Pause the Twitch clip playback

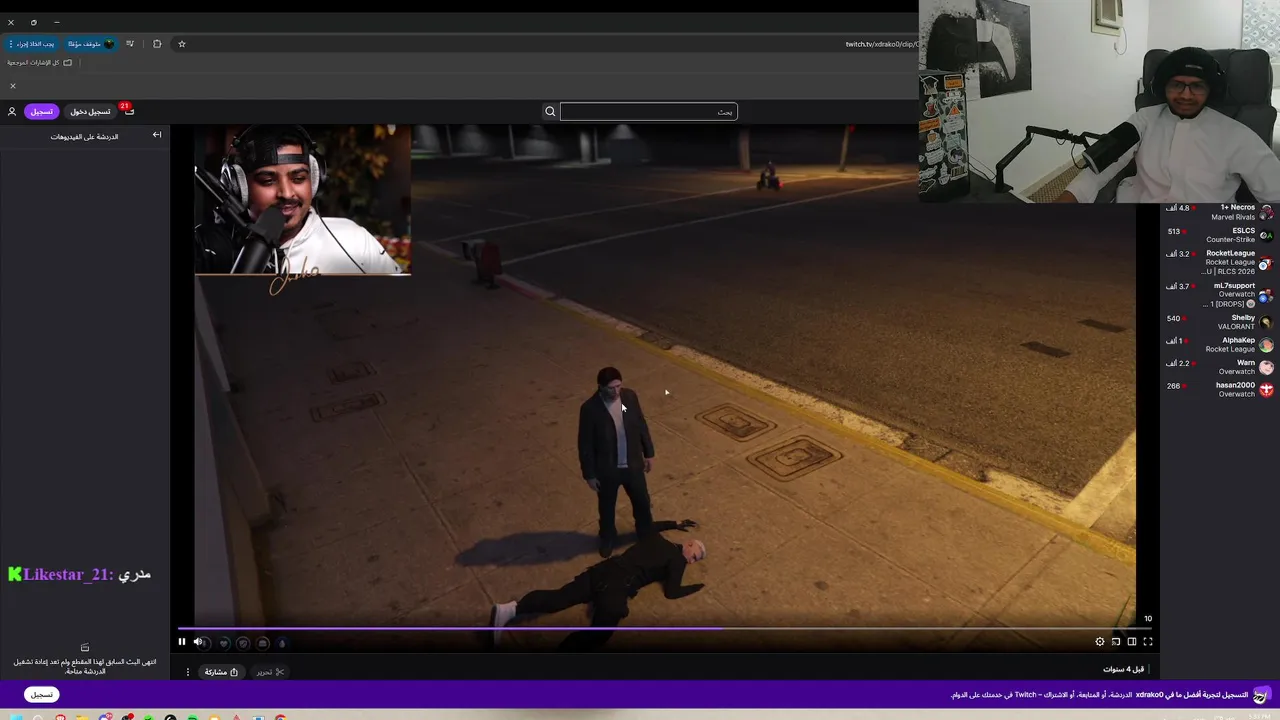182,642
